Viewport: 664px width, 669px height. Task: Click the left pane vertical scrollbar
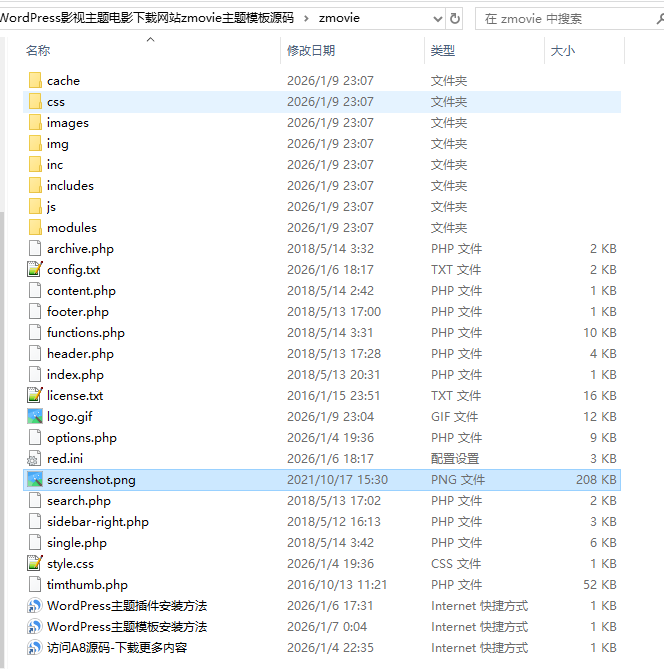pyautogui.click(x=2, y=439)
